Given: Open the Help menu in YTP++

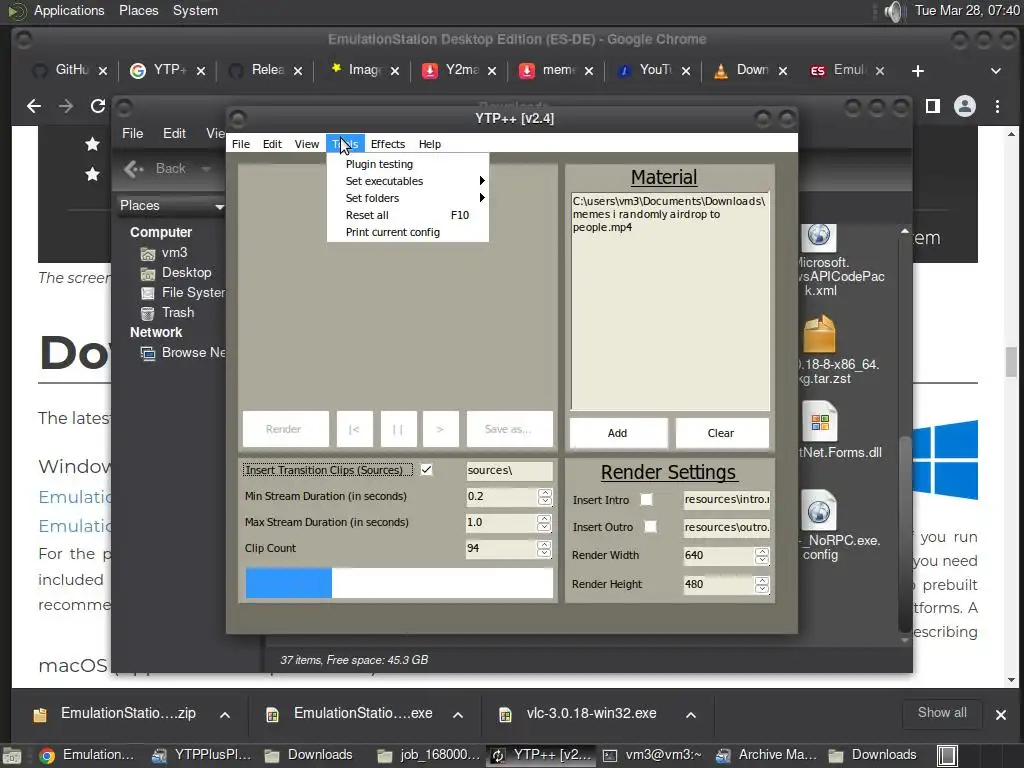Looking at the screenshot, I should point(430,144).
